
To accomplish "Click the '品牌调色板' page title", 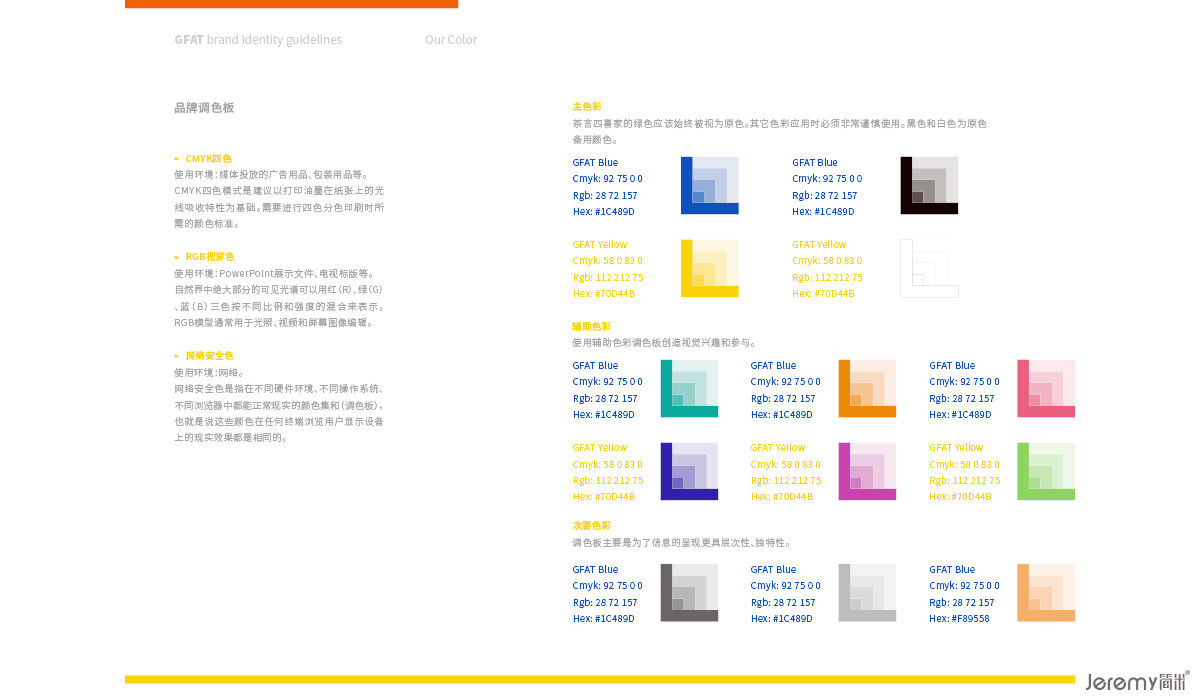I will coord(204,108).
